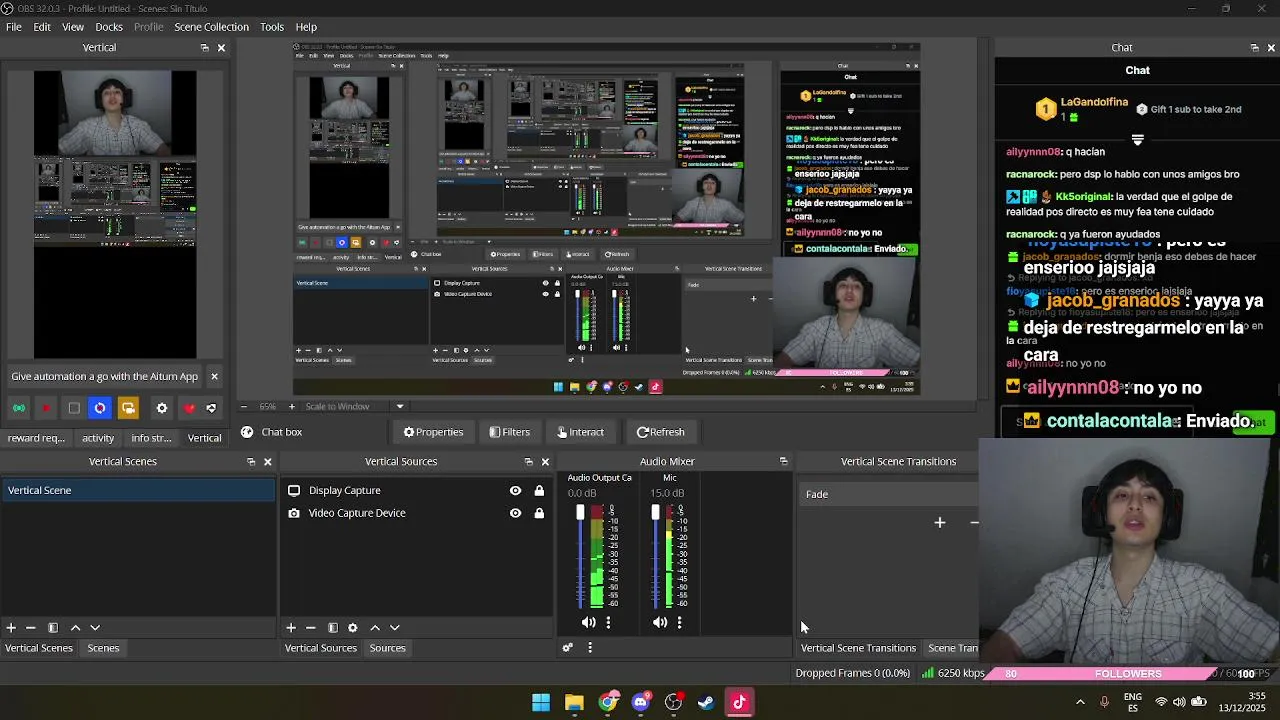Open scene filters icon in Vertical Scenes

[53, 628]
